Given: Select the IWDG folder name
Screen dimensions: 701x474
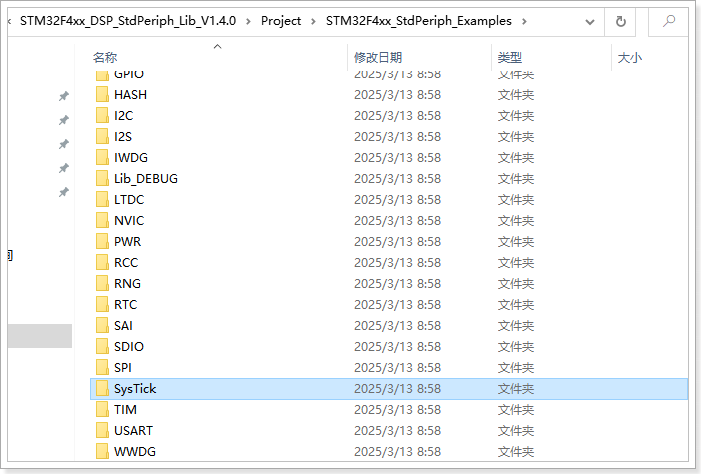Looking at the screenshot, I should point(131,157).
